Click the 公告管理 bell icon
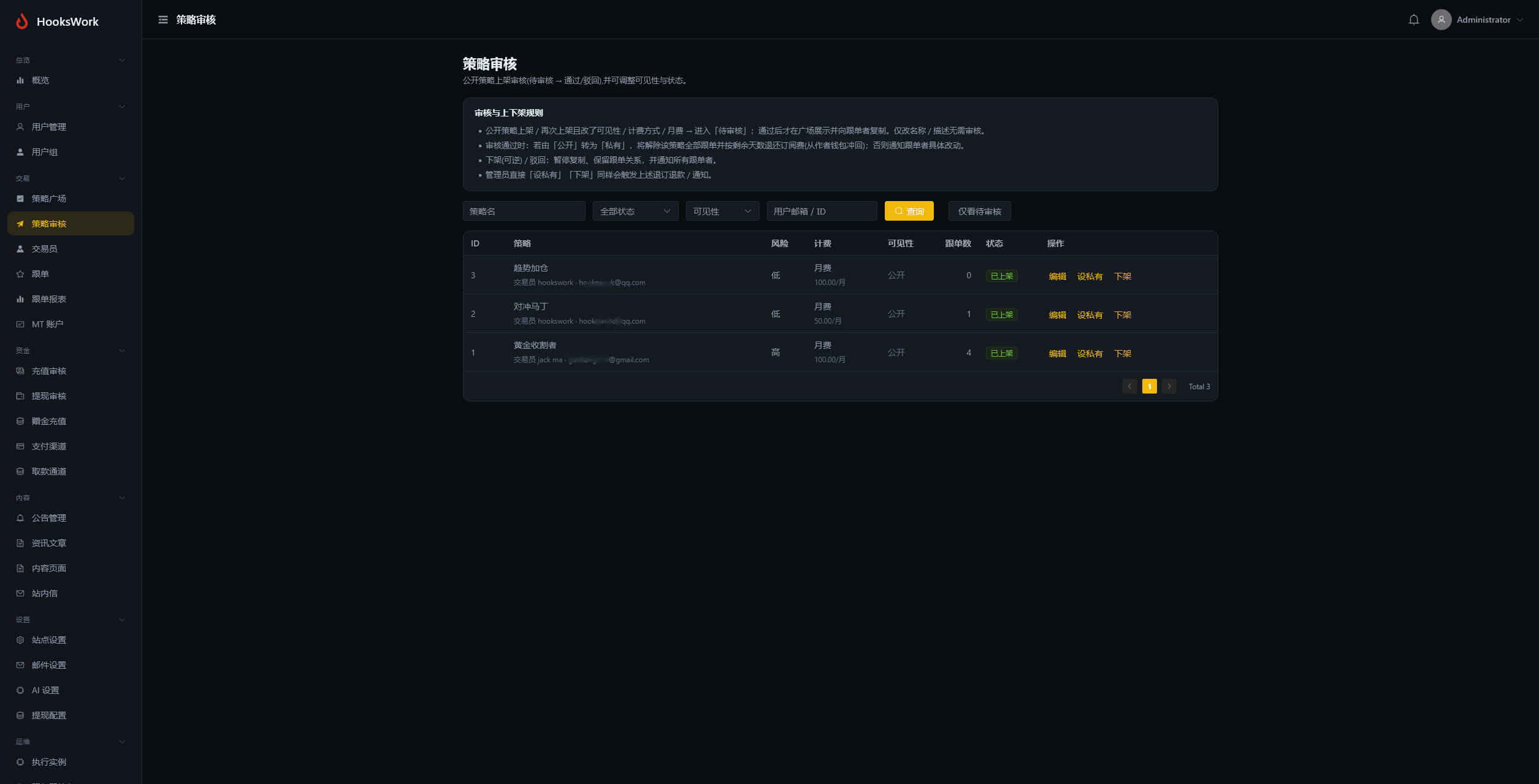The width and height of the screenshot is (1539, 784). pos(20,518)
